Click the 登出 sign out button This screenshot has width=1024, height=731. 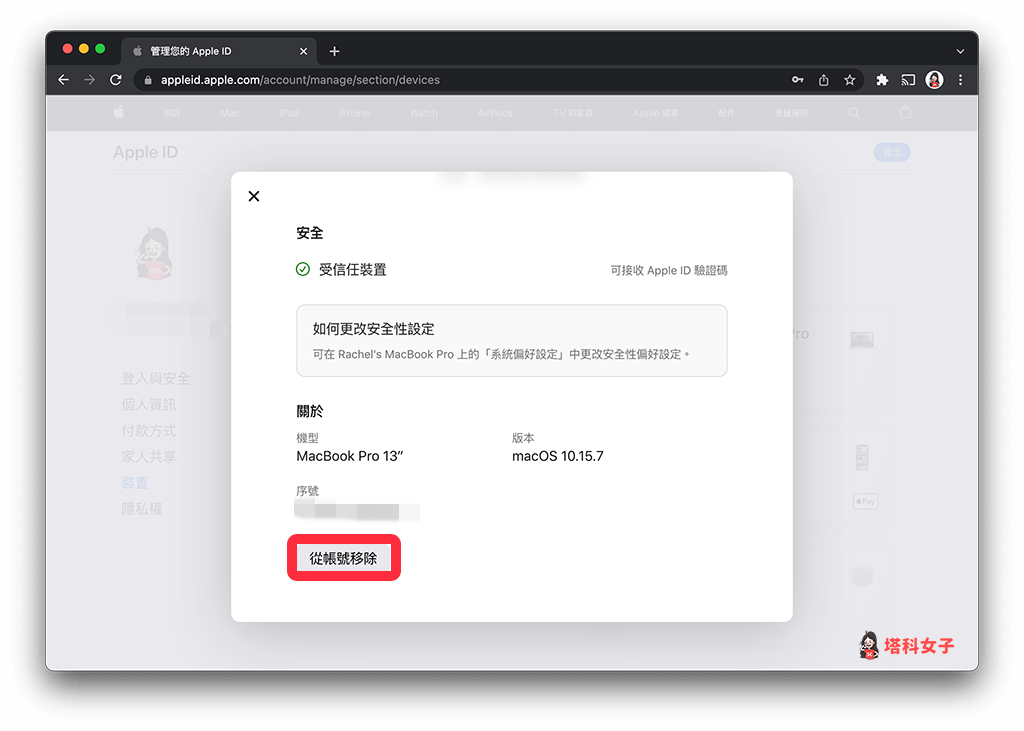pos(892,152)
